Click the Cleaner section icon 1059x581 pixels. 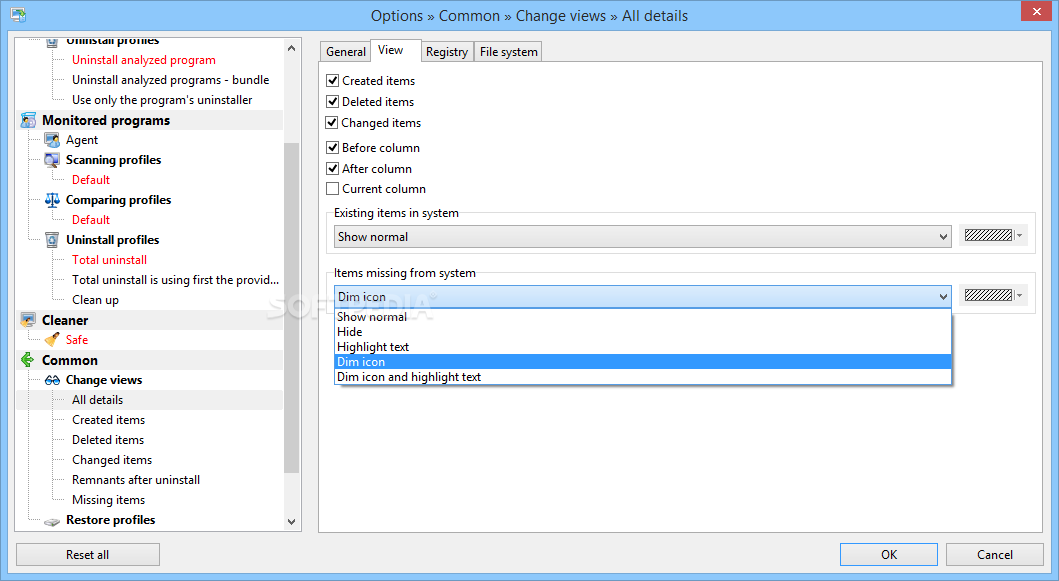pyautogui.click(x=28, y=320)
